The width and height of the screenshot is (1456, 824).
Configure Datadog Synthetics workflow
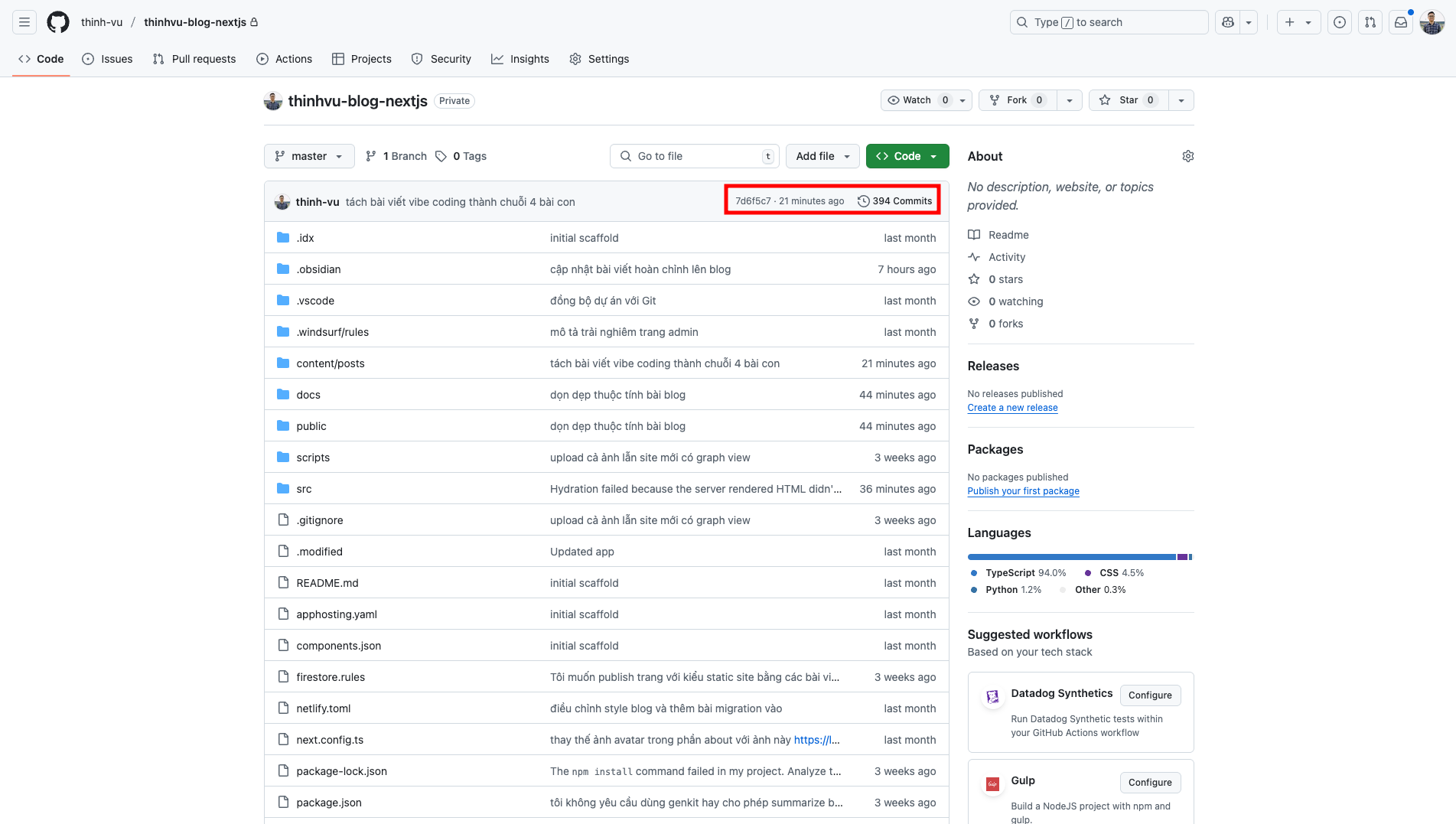coord(1150,695)
